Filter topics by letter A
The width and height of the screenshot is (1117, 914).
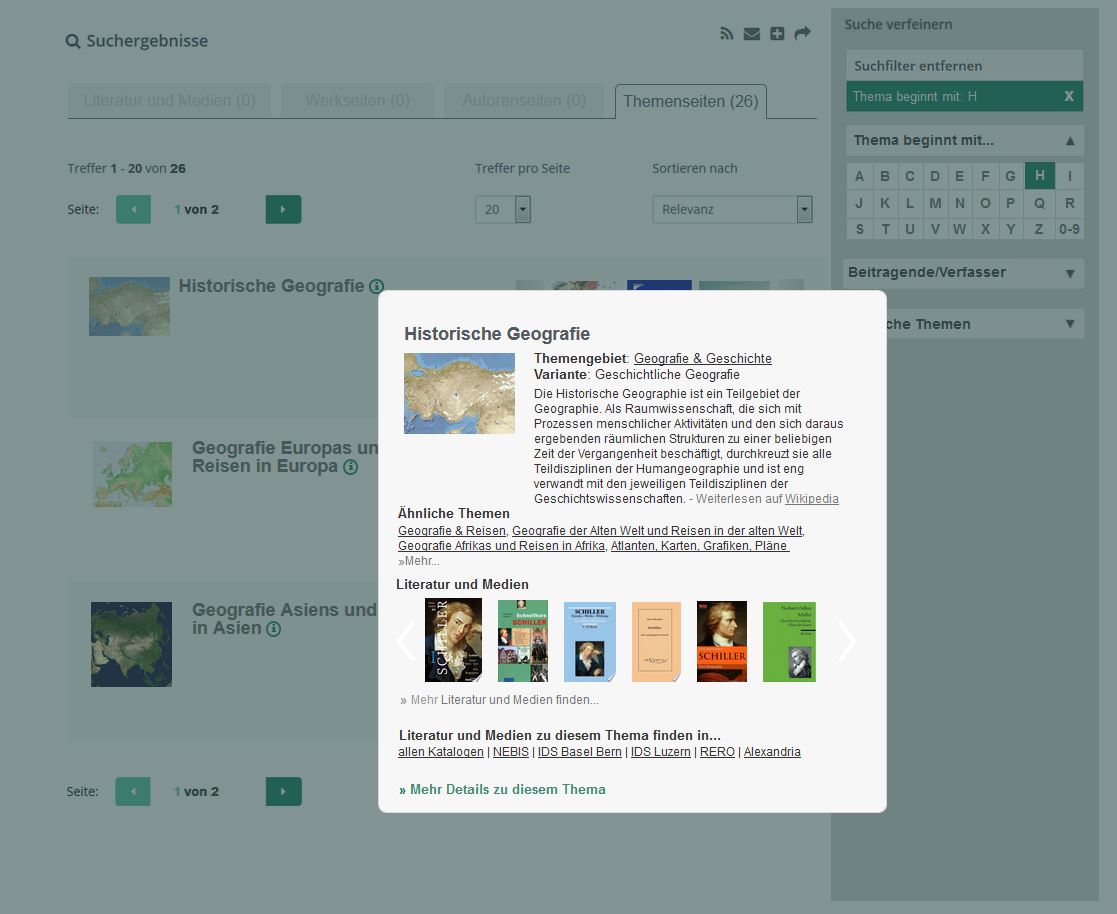[860, 176]
